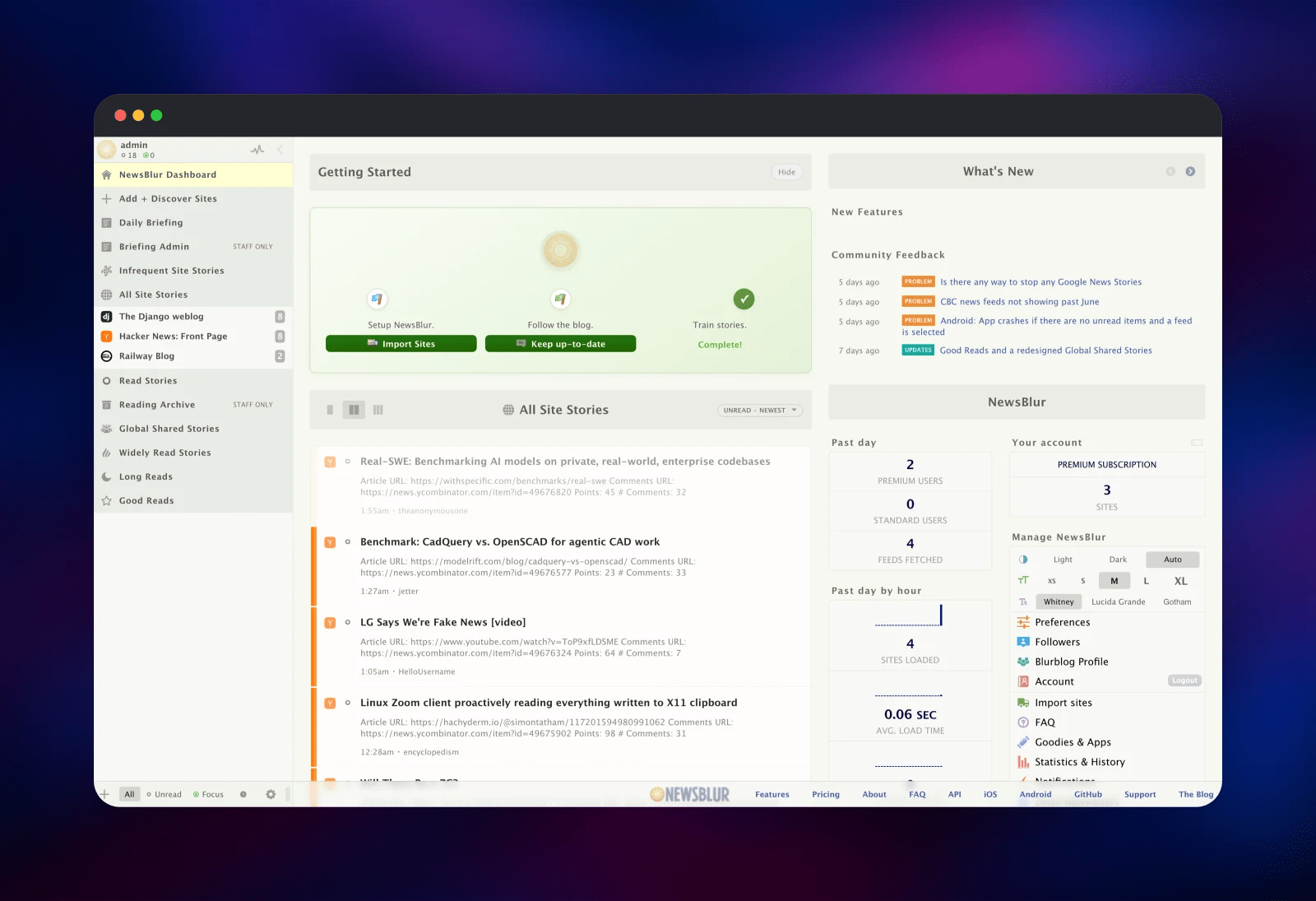Open the Infrequent Site Stories icon
Screen dimensions: 1316x901
pos(106,271)
